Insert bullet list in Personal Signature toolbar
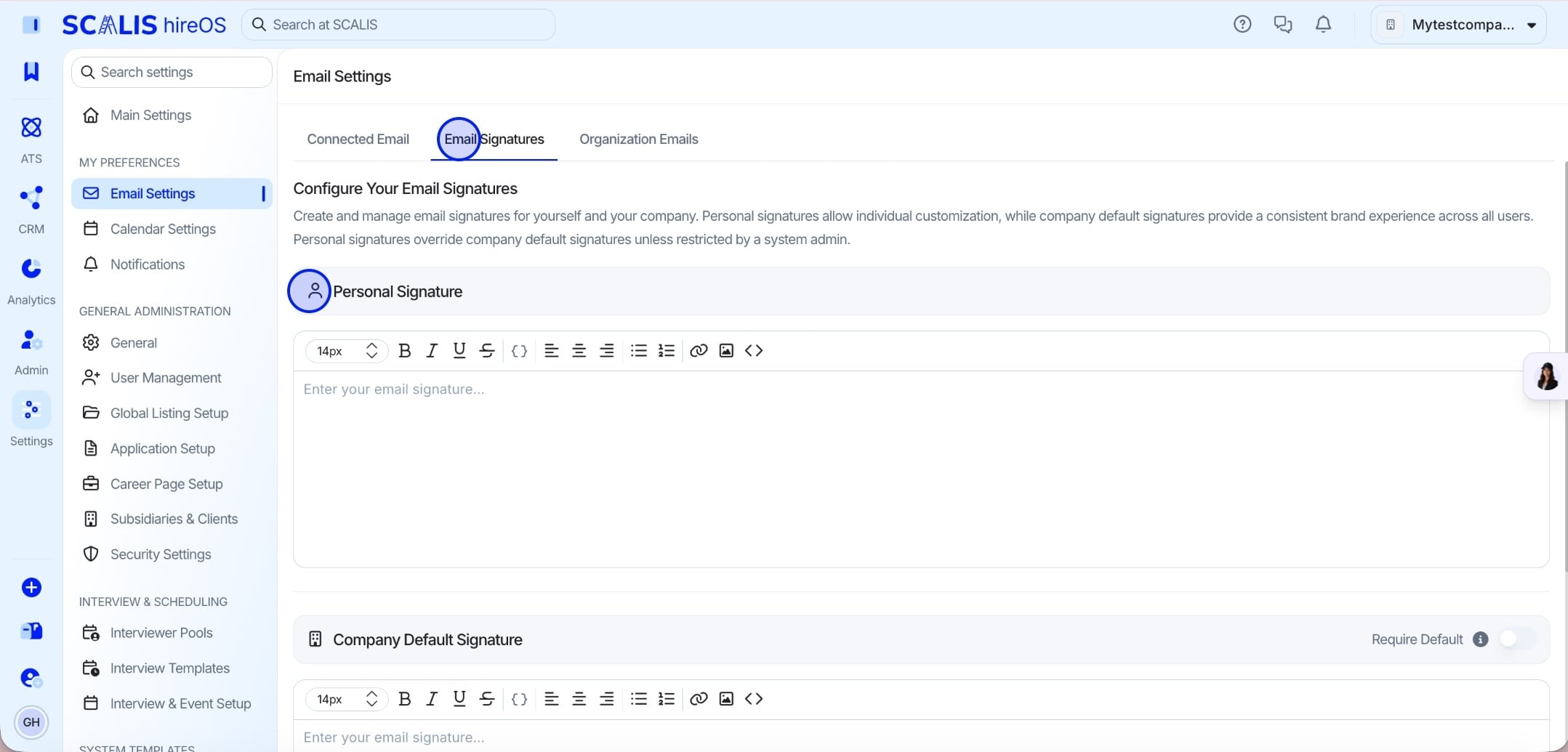 pyautogui.click(x=639, y=351)
